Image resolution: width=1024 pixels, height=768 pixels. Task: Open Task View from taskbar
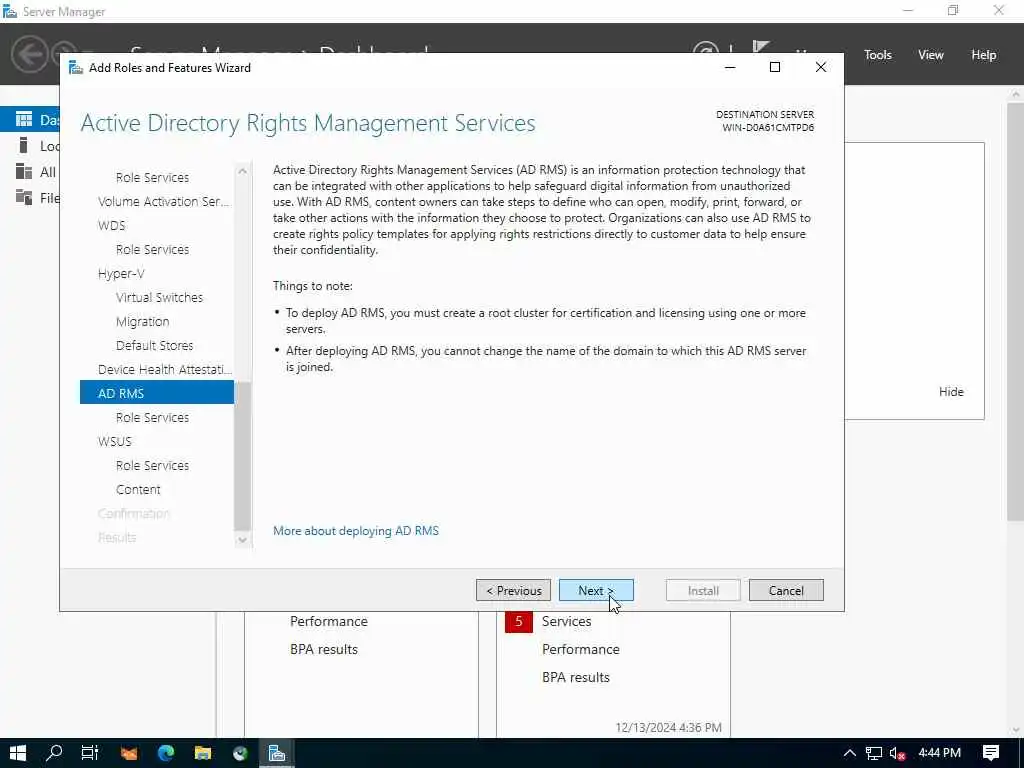(x=90, y=753)
